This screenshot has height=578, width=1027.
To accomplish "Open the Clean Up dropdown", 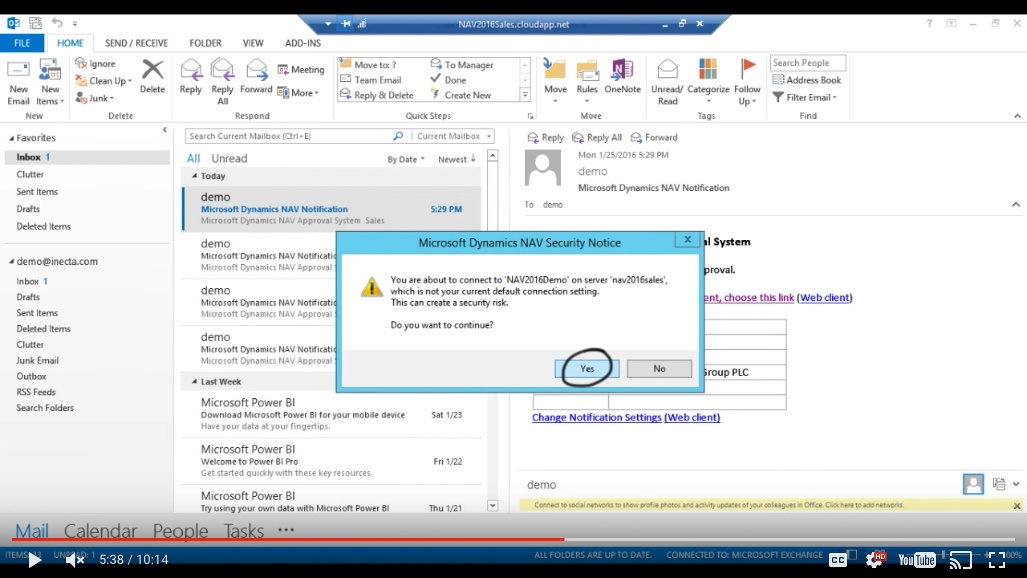I will 103,81.
